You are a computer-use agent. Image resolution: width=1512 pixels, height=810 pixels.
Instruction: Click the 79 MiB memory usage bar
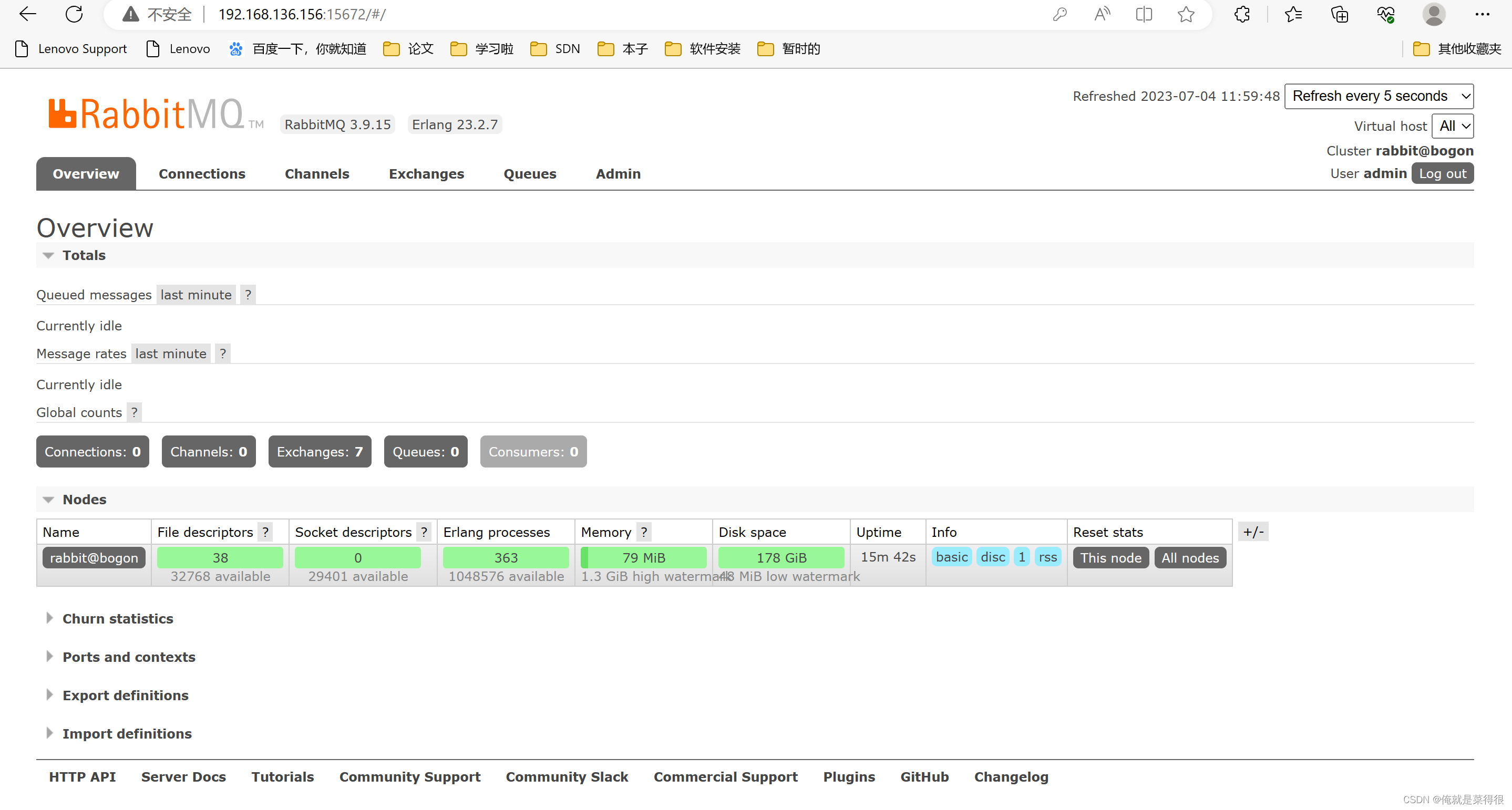pos(643,558)
